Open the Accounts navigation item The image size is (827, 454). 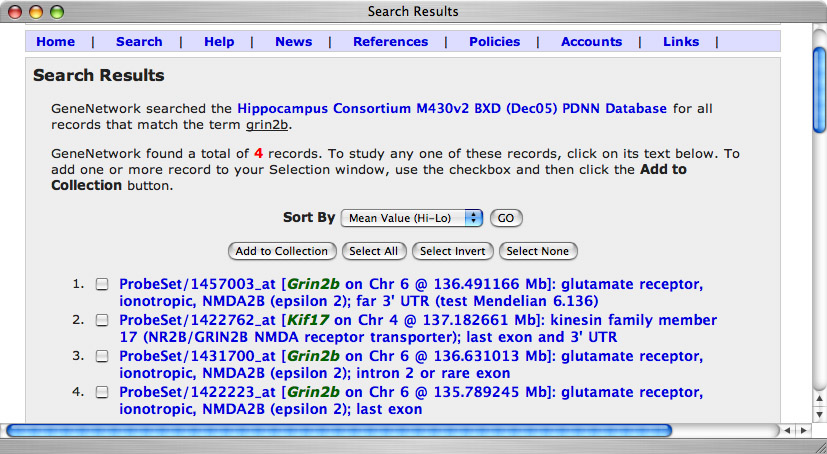click(x=591, y=42)
